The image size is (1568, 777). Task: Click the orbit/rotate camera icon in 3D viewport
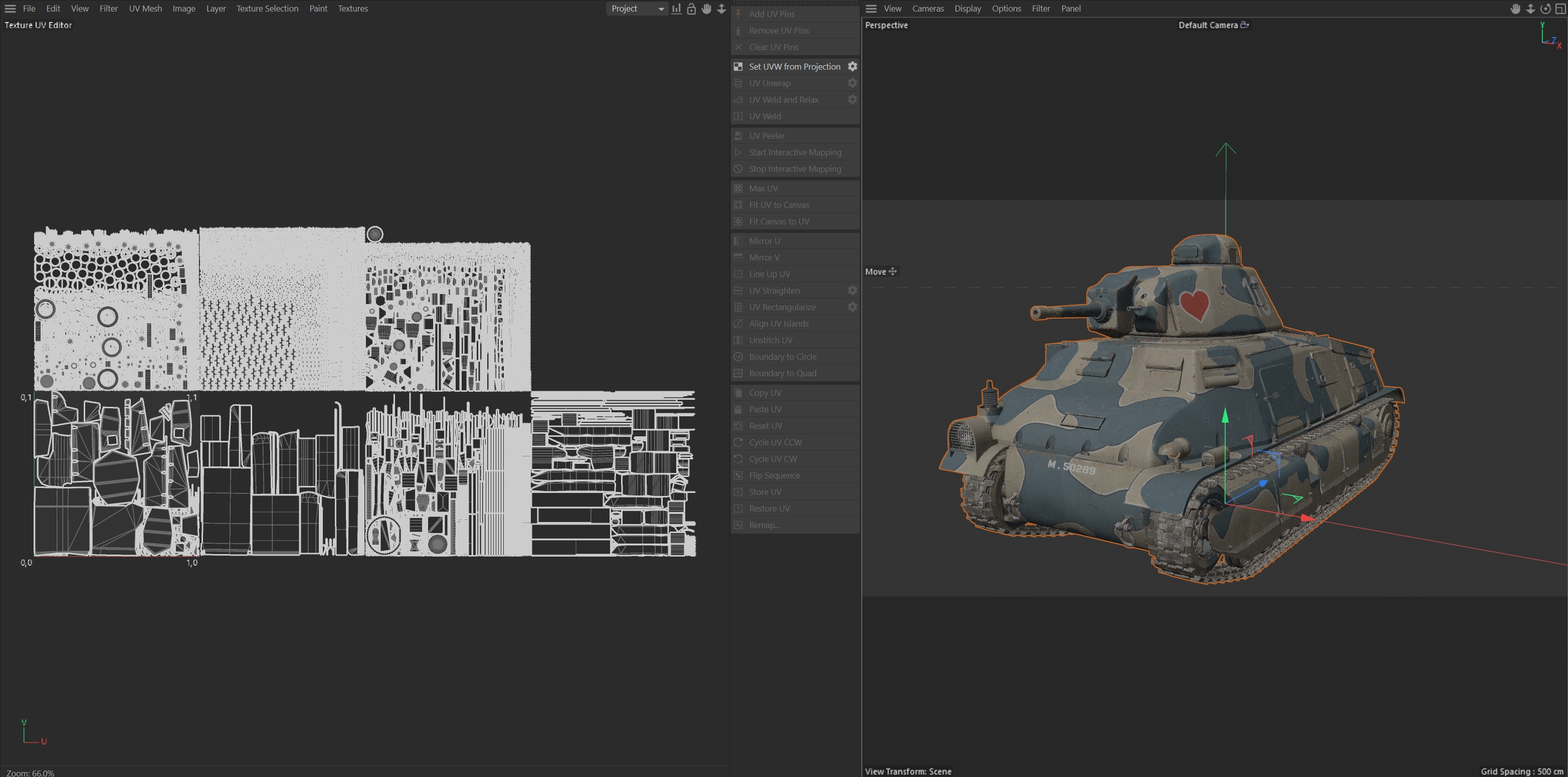point(1545,9)
